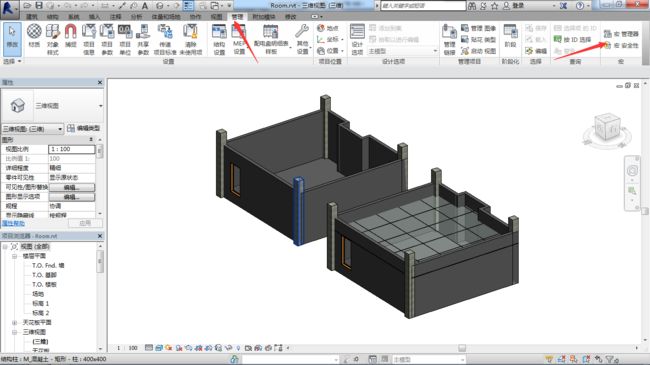
Task: Click the Location (地点) tool
Action: (328, 28)
